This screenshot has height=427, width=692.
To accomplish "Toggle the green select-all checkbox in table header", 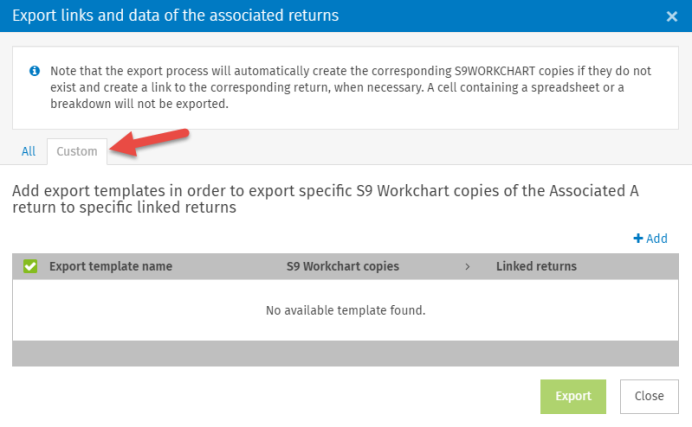I will (30, 266).
